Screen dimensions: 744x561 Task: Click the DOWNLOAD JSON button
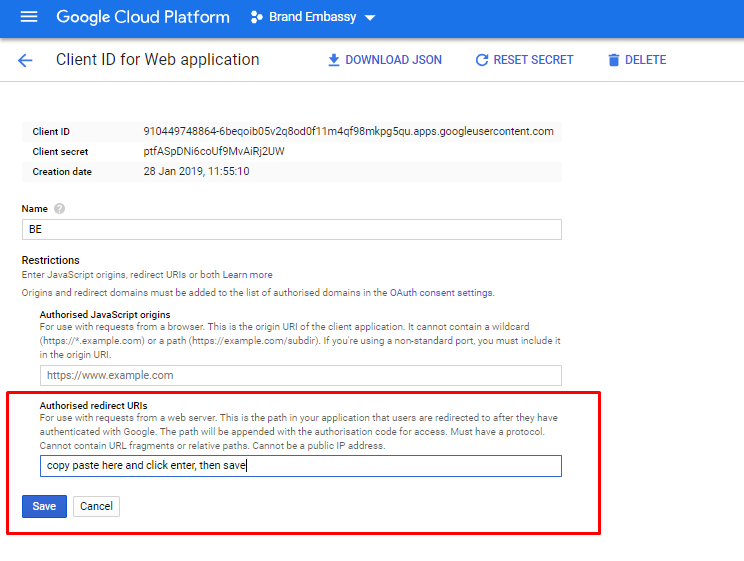385,60
